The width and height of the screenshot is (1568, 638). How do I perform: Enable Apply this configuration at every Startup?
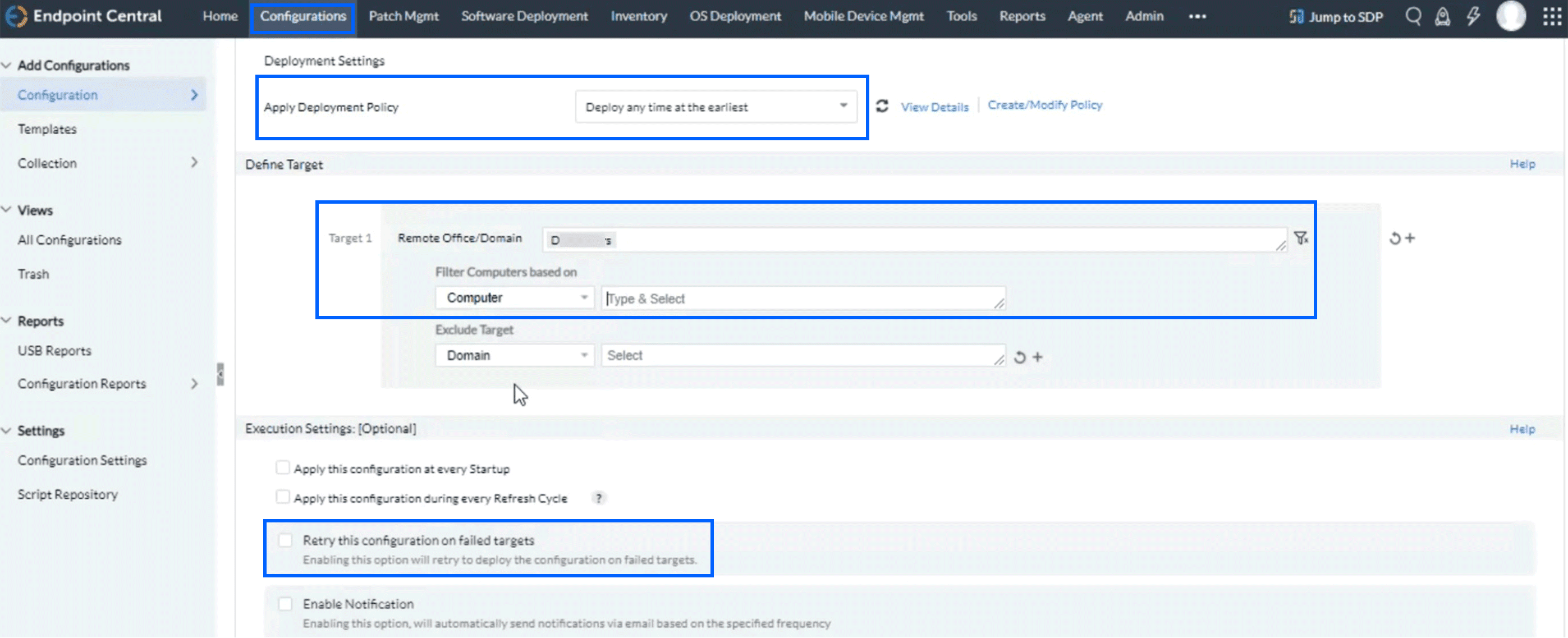click(x=282, y=467)
